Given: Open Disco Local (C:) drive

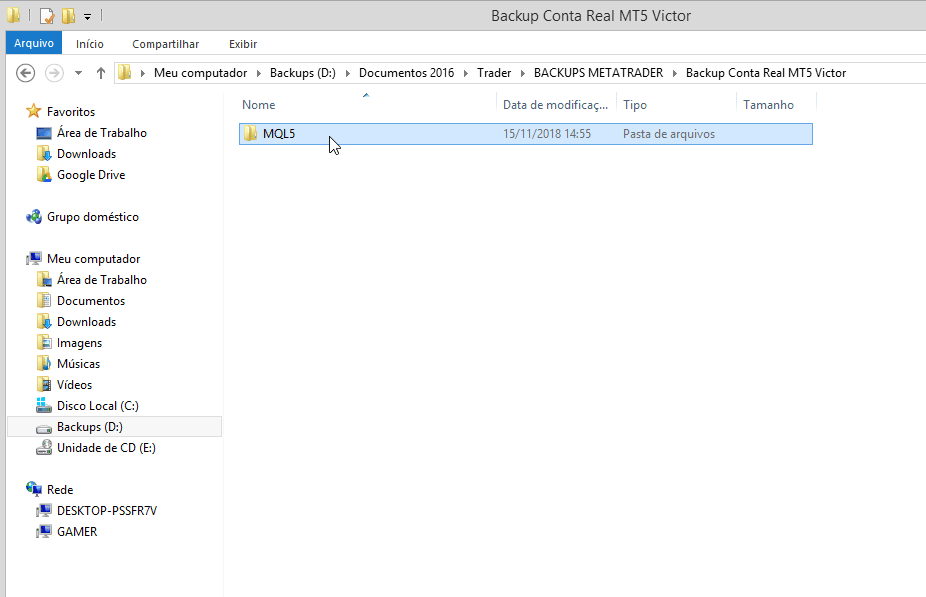Looking at the screenshot, I should (x=97, y=406).
